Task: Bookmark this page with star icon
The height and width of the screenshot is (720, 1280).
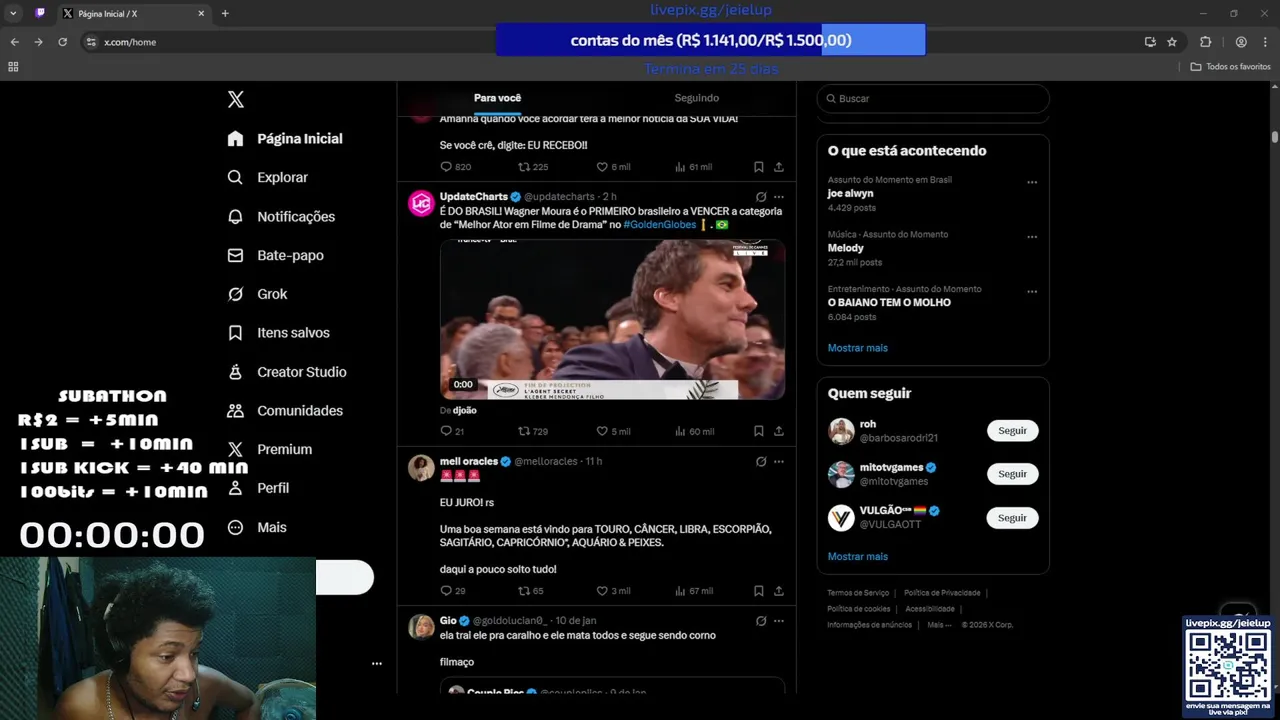Action: [1172, 42]
